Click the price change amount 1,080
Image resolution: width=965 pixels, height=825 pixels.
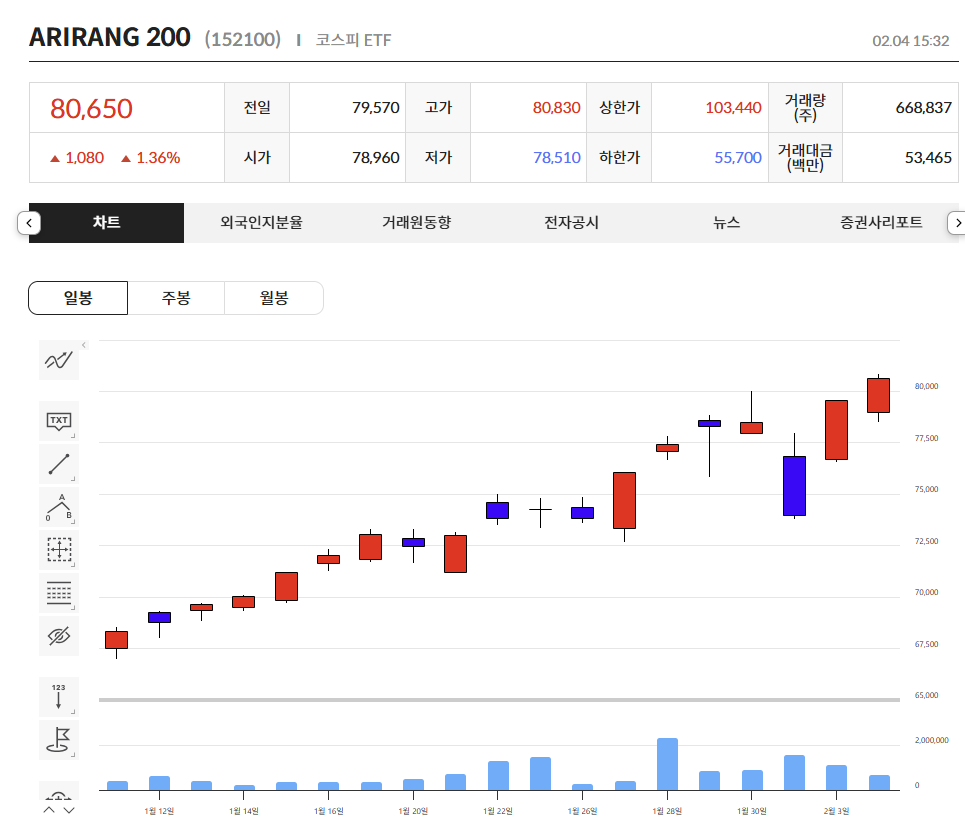click(x=84, y=158)
